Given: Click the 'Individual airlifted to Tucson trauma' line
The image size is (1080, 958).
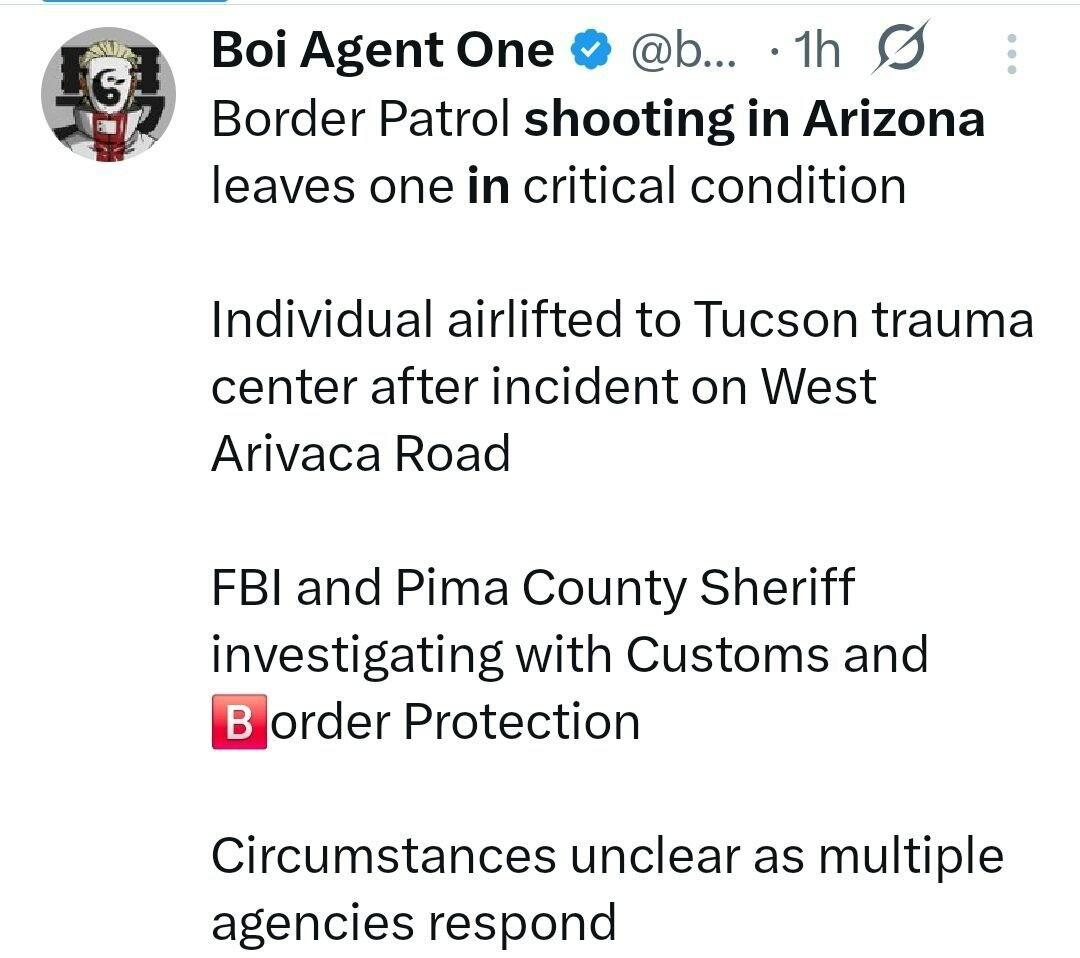Looking at the screenshot, I should pos(622,320).
